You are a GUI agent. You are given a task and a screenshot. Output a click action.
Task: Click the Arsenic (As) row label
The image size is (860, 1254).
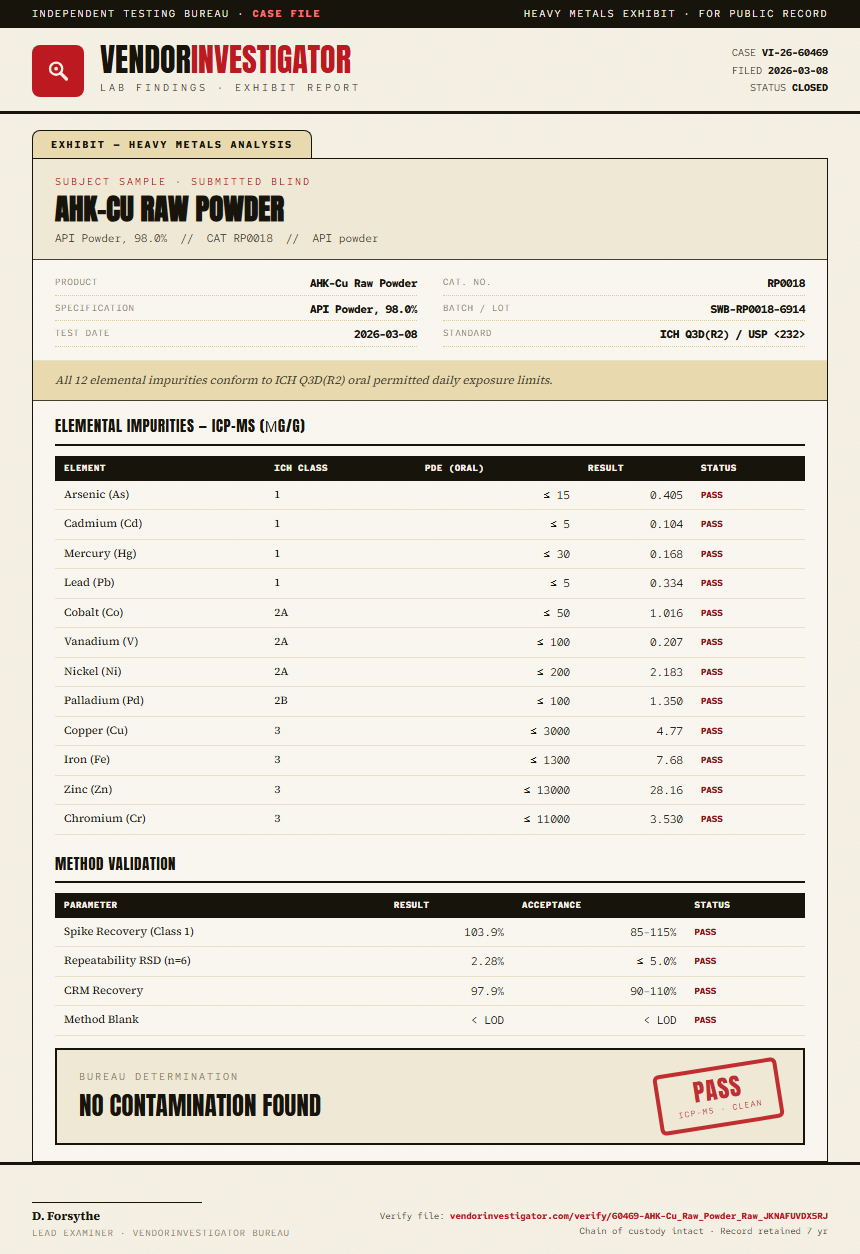click(x=97, y=495)
